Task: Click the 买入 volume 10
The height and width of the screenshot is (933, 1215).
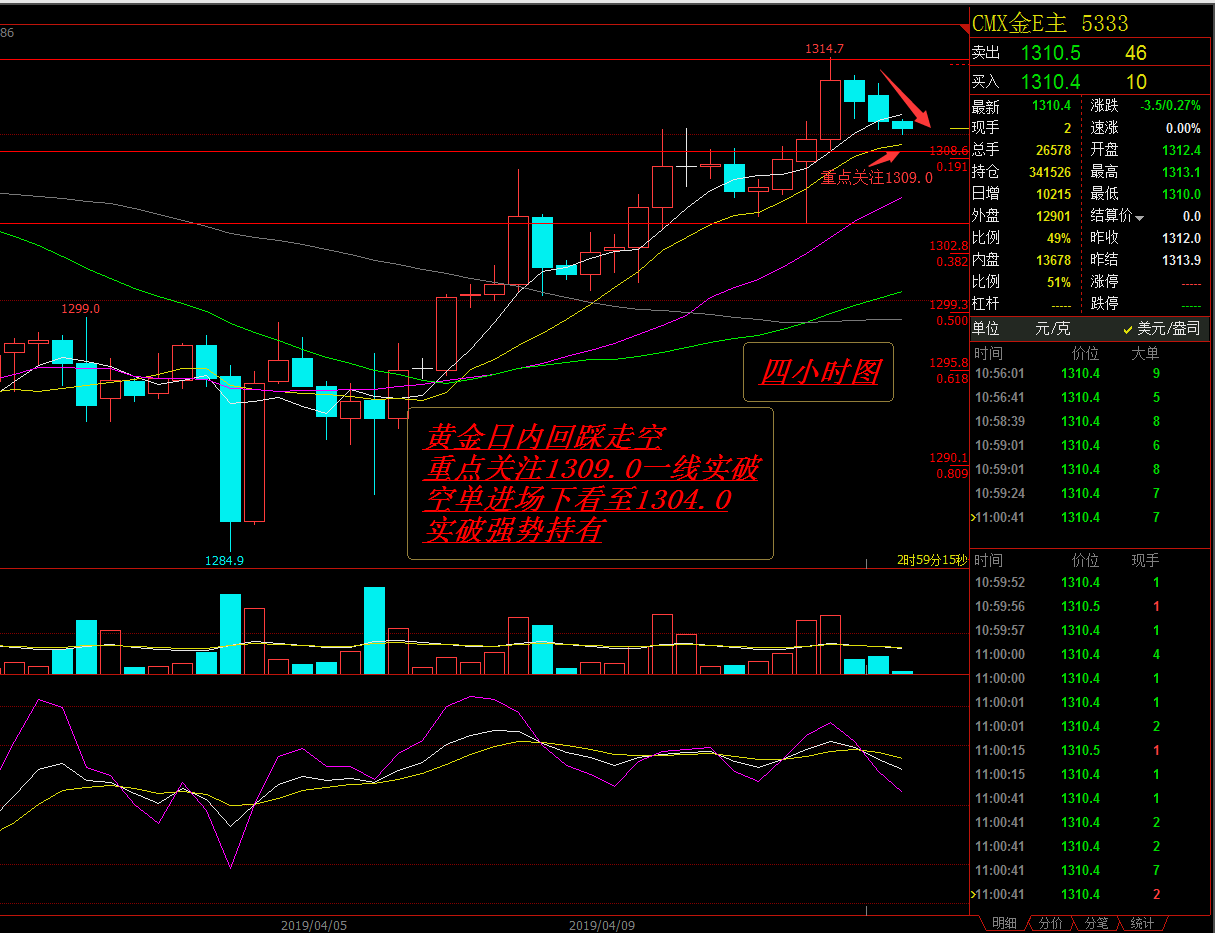Action: click(1136, 82)
